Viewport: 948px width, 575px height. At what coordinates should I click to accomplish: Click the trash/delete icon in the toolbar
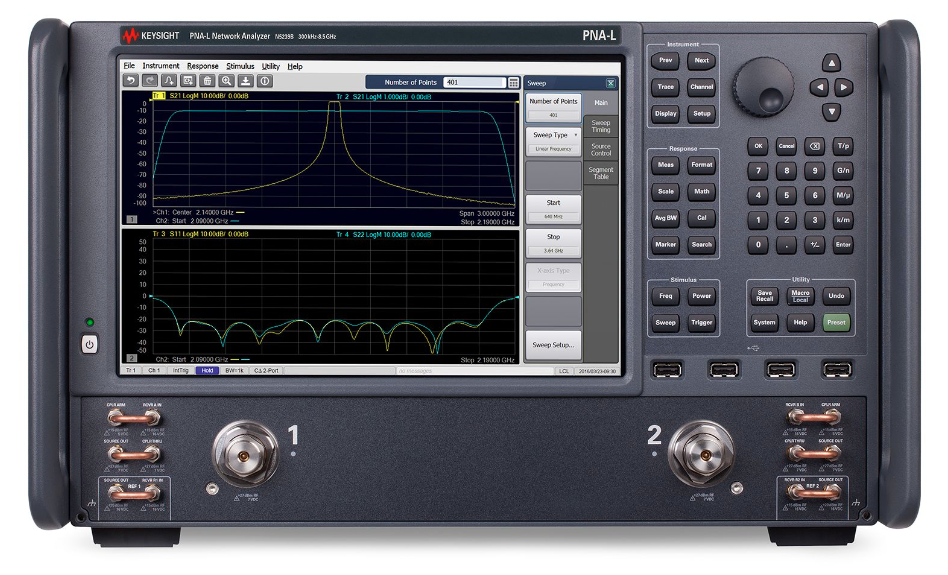[207, 81]
